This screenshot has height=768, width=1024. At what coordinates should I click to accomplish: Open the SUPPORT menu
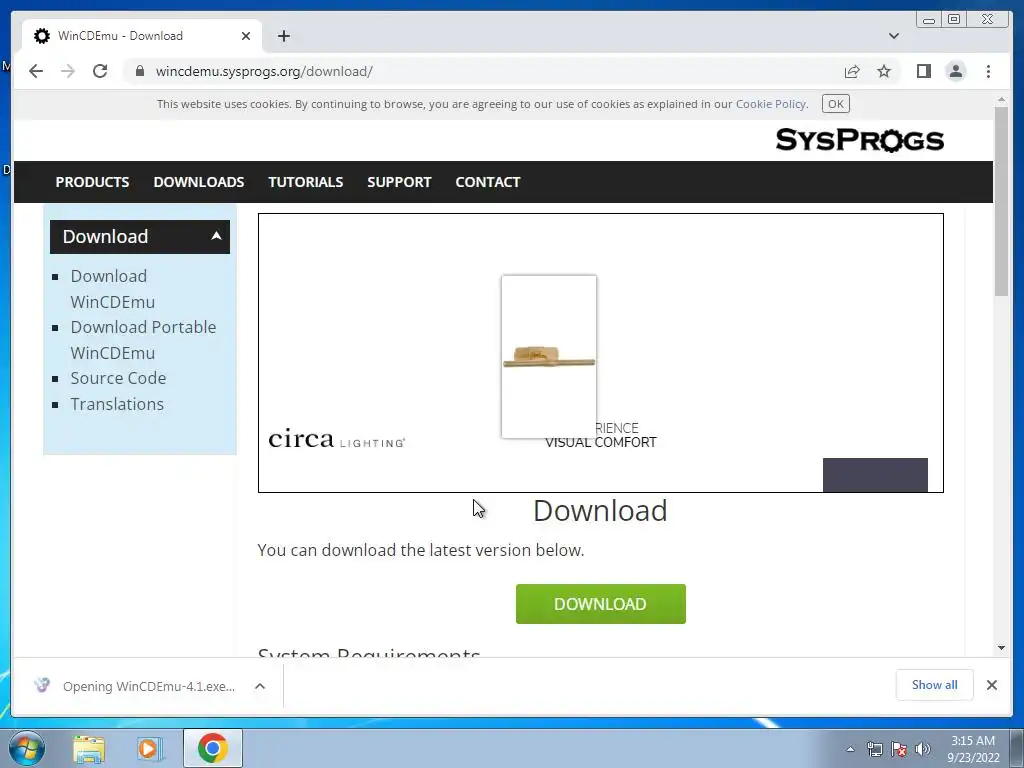click(x=399, y=182)
